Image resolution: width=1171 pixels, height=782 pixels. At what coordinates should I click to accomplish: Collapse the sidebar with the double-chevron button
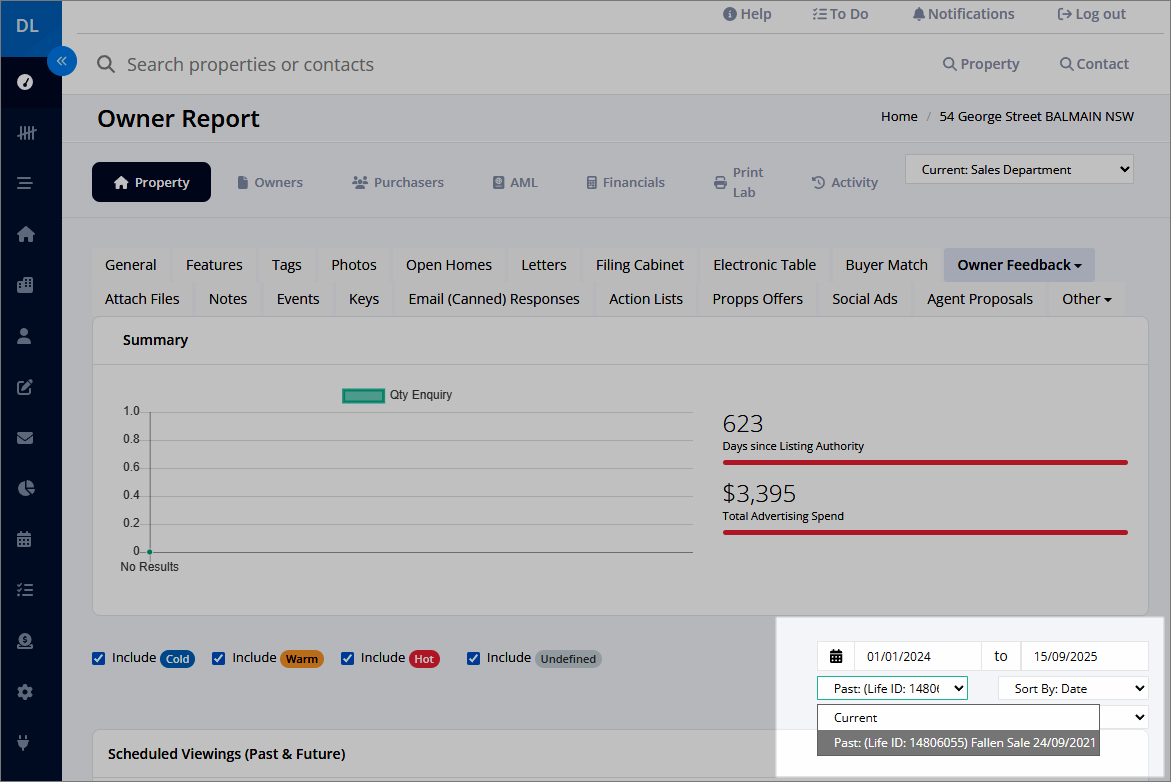(62, 60)
